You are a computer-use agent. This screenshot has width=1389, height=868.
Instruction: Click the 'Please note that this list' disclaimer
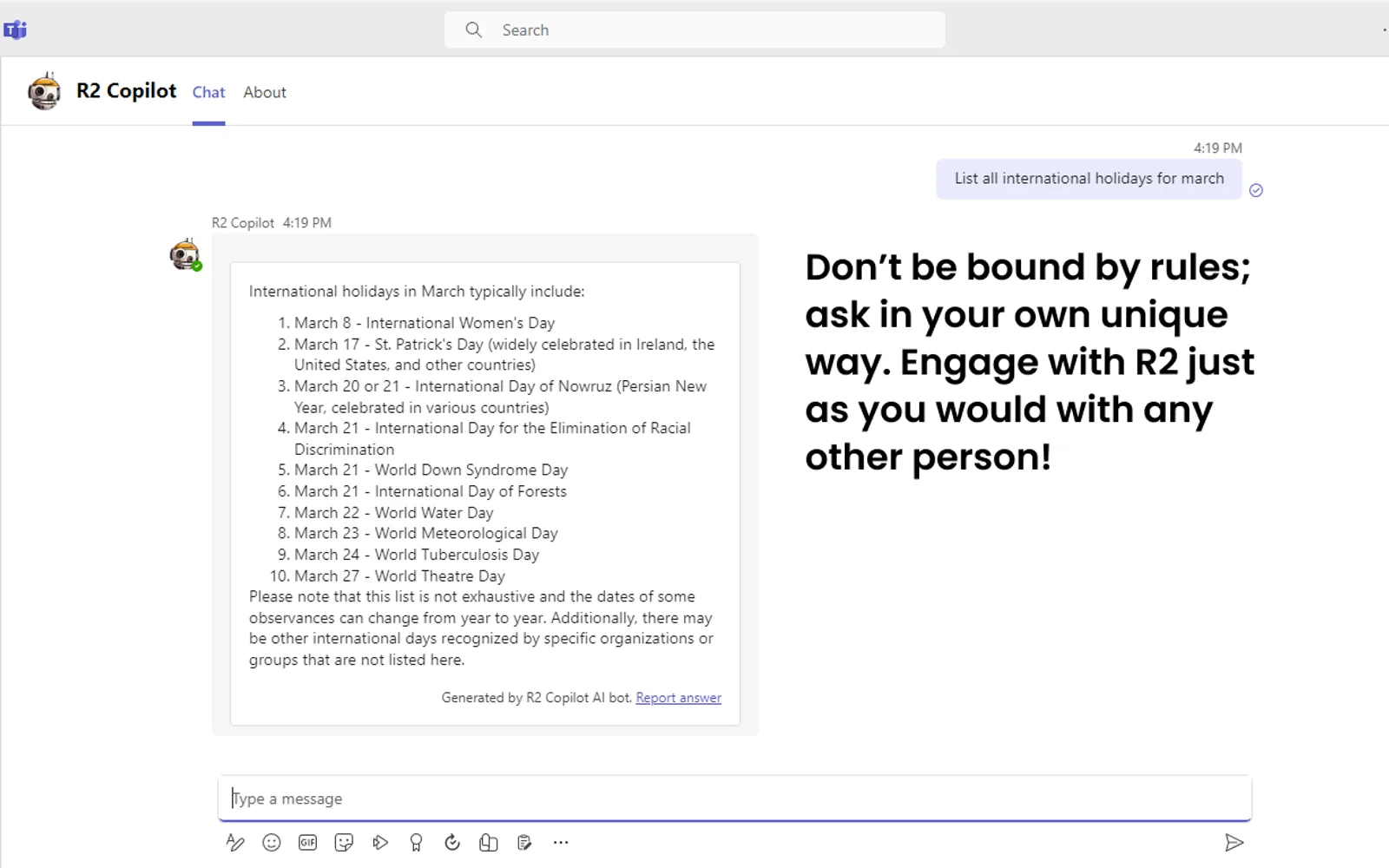point(481,628)
